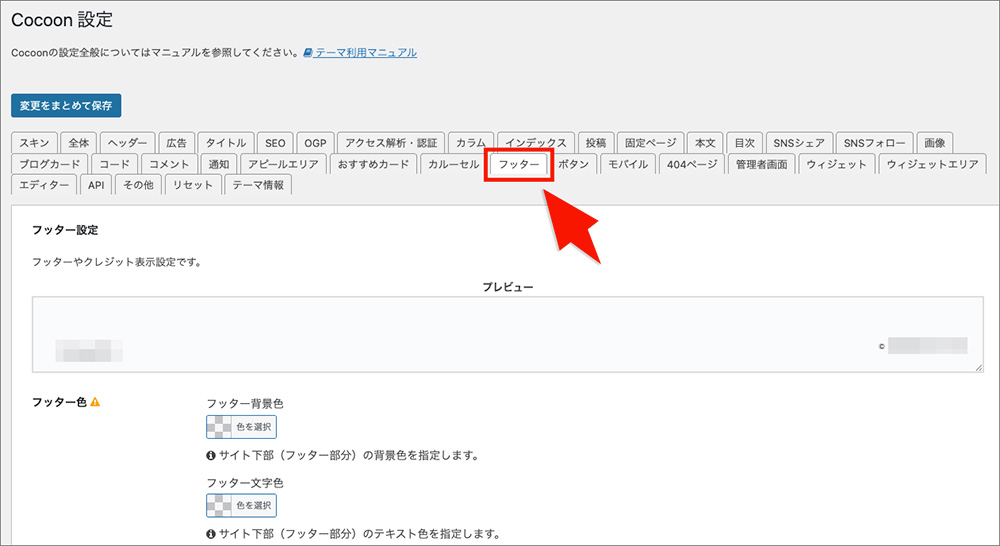Select the タイトル tab

click(226, 143)
